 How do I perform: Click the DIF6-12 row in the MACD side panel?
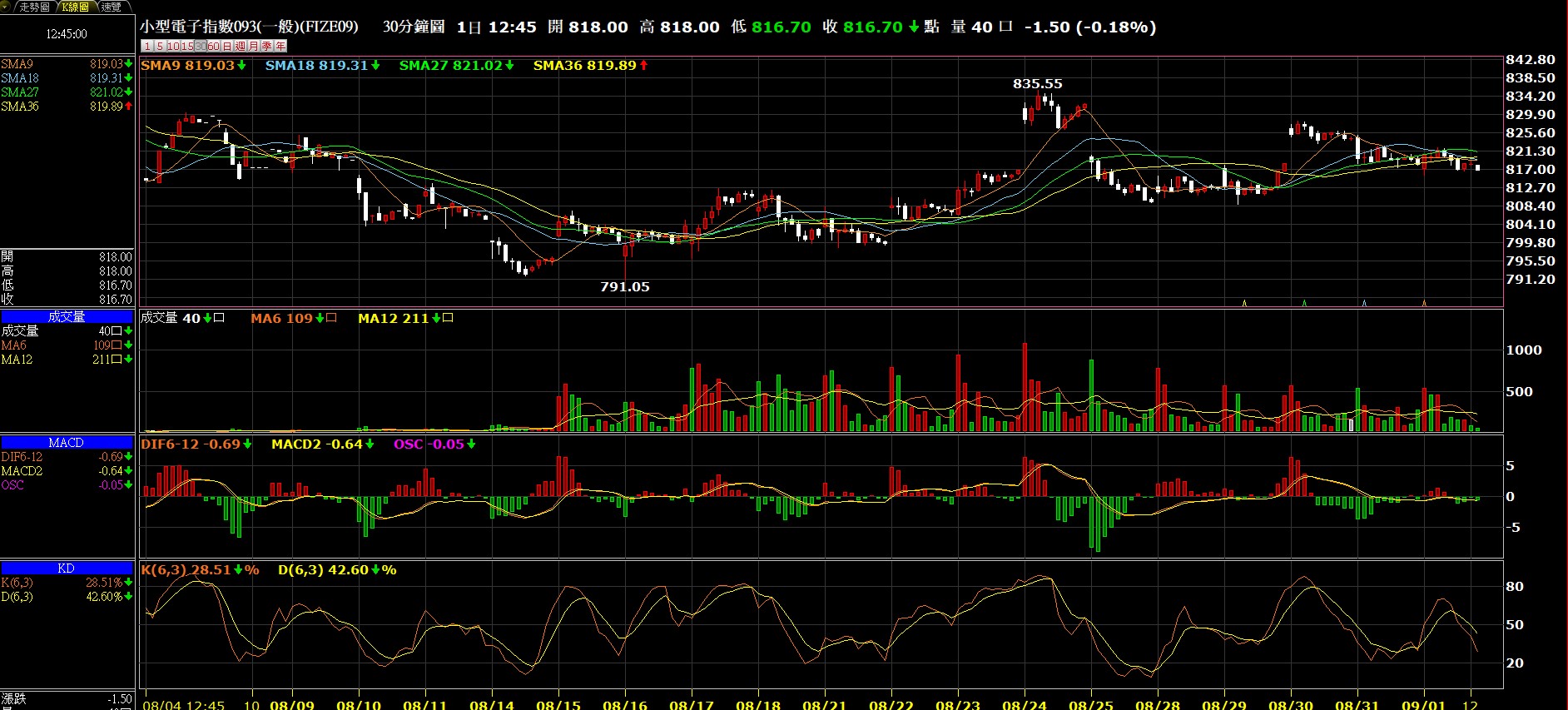[67, 457]
